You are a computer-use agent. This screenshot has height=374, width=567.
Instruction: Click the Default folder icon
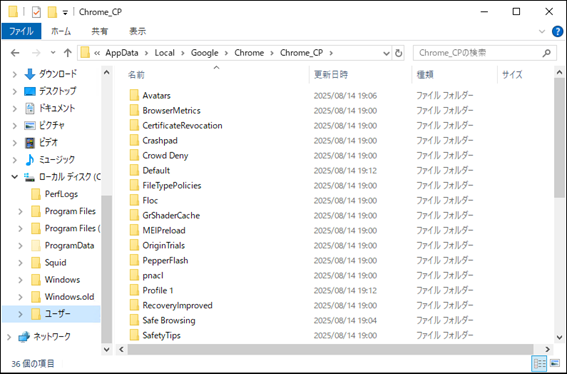[134, 170]
